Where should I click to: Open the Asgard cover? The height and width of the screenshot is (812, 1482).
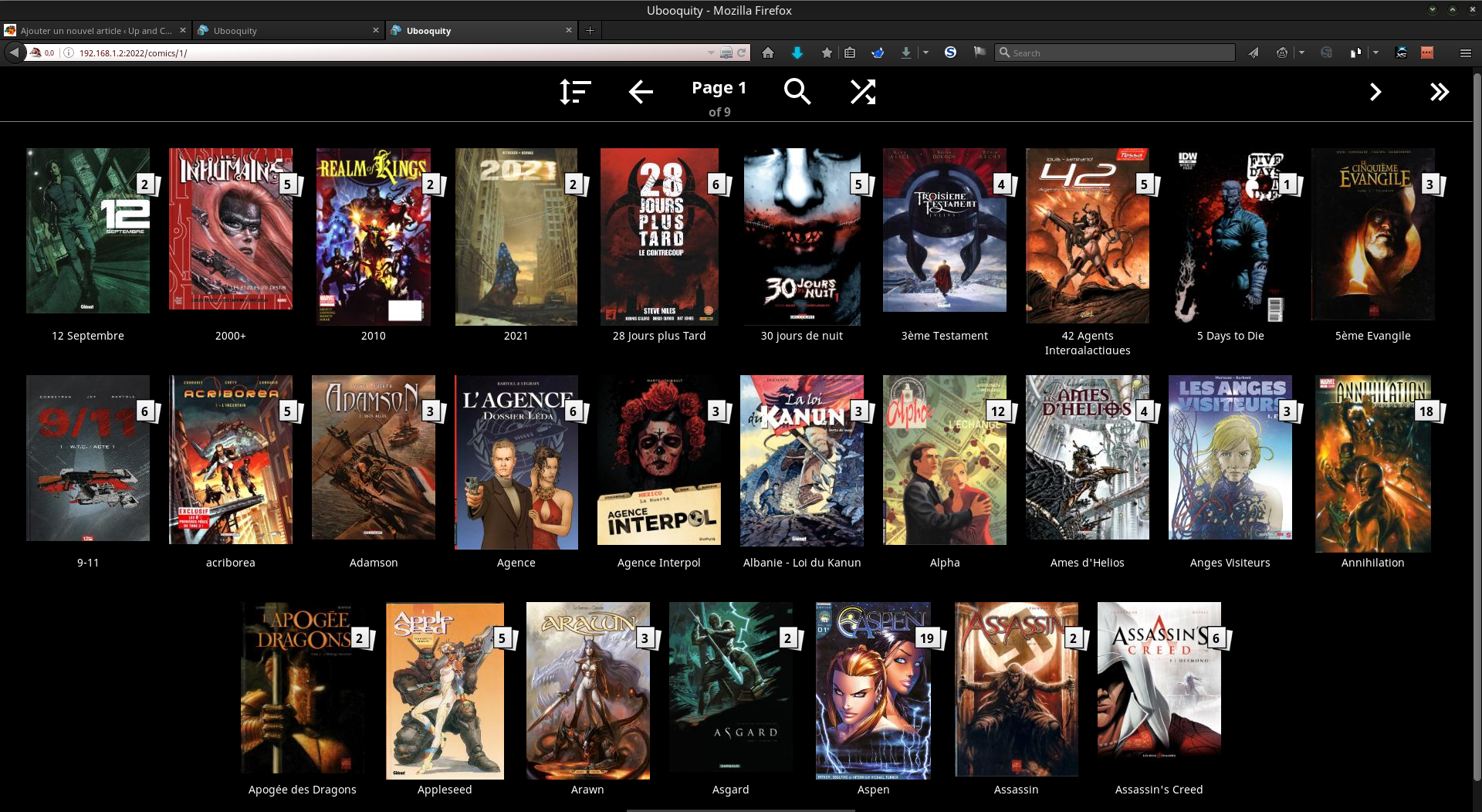[x=731, y=687]
